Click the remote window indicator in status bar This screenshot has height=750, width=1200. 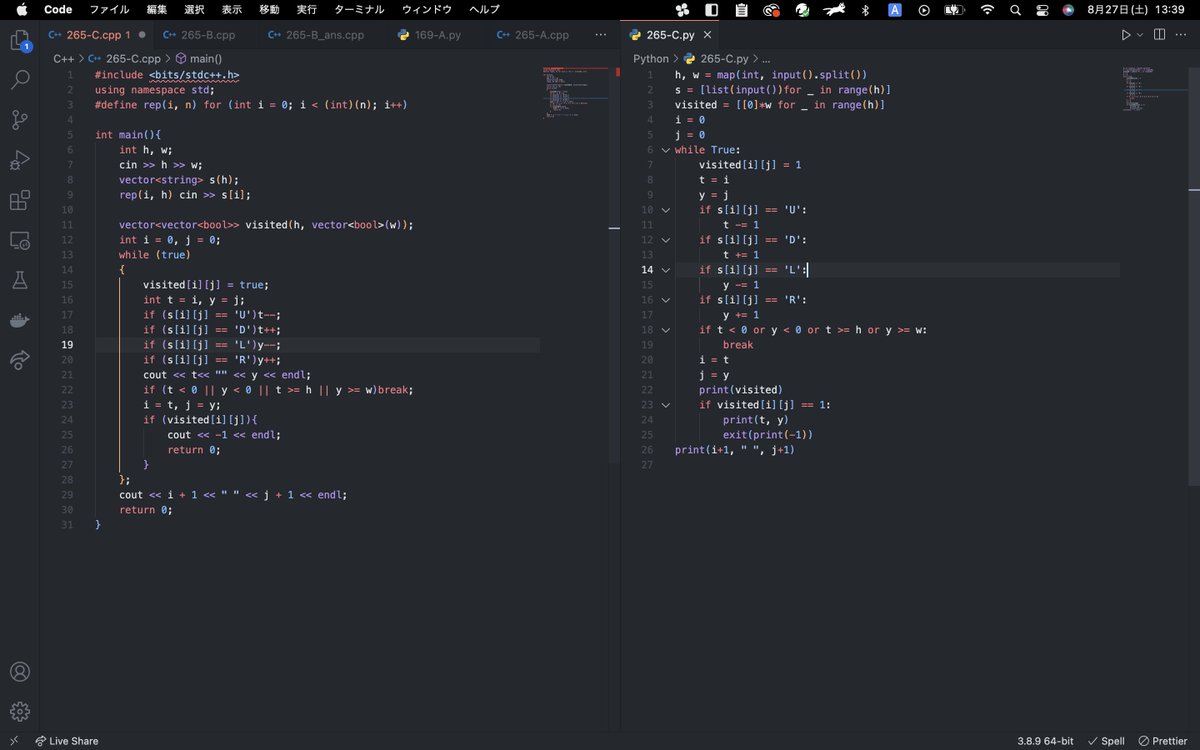[x=14, y=741]
